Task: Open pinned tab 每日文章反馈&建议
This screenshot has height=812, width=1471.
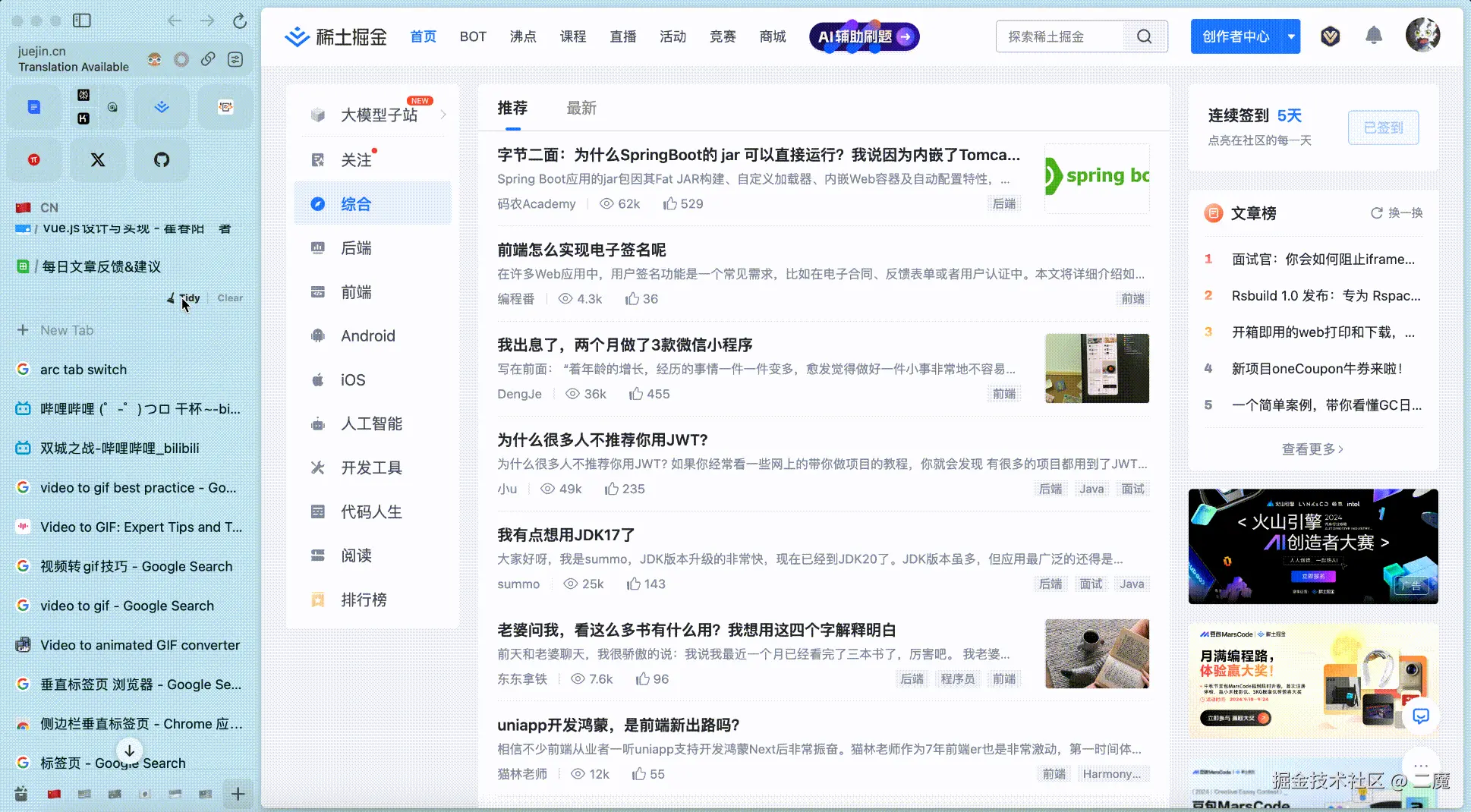Action: 131,266
